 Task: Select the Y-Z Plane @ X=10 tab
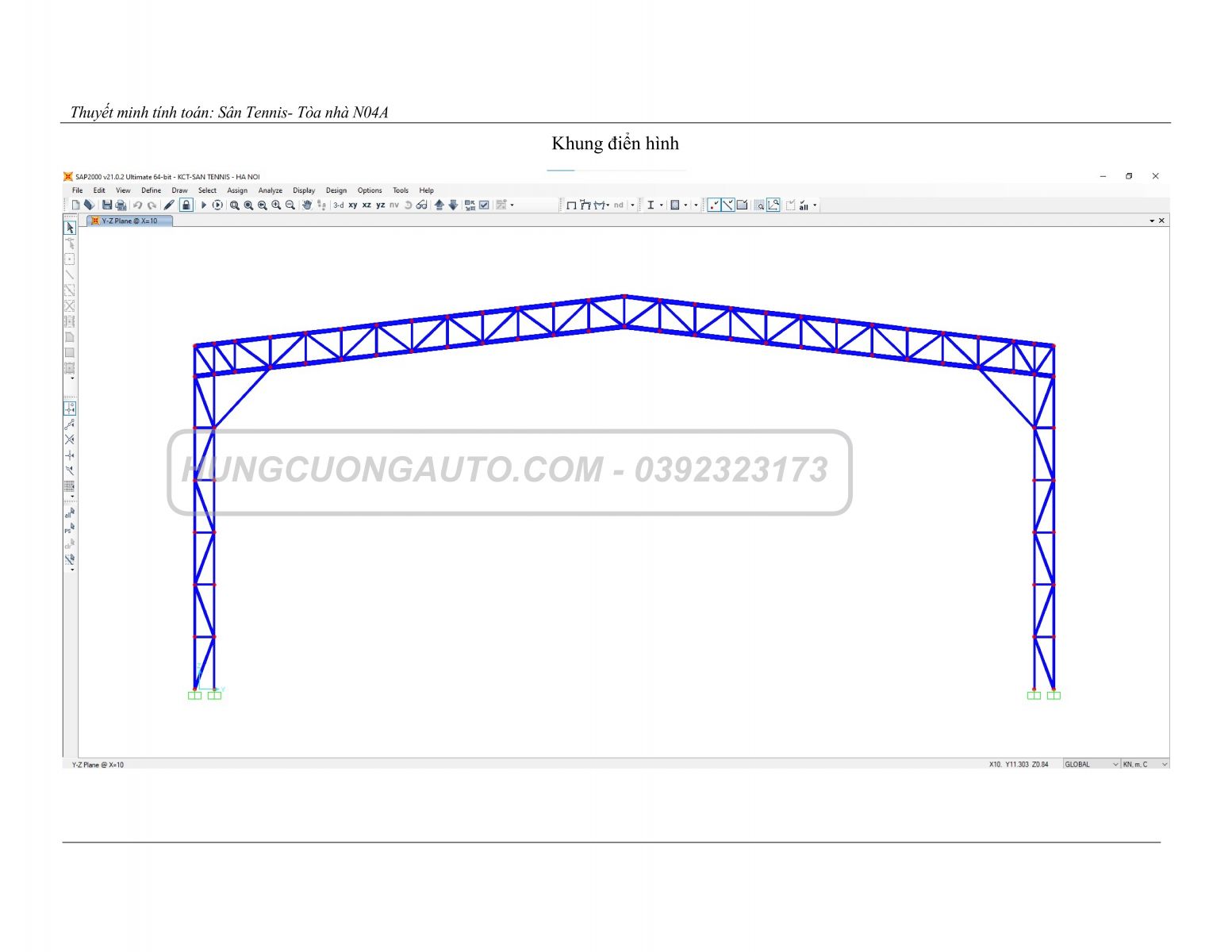(129, 221)
